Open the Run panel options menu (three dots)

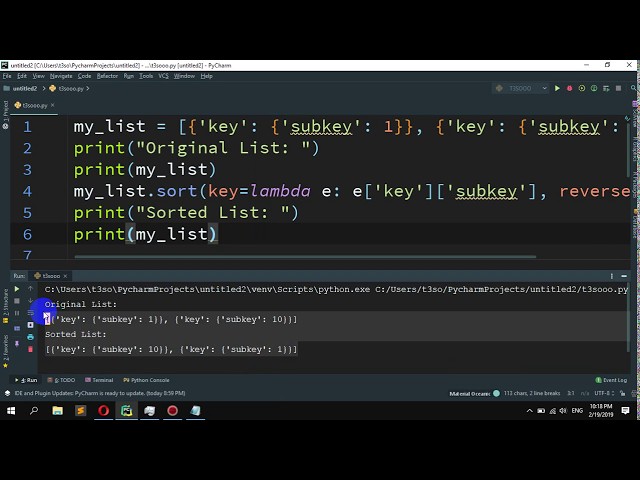tap(611, 276)
